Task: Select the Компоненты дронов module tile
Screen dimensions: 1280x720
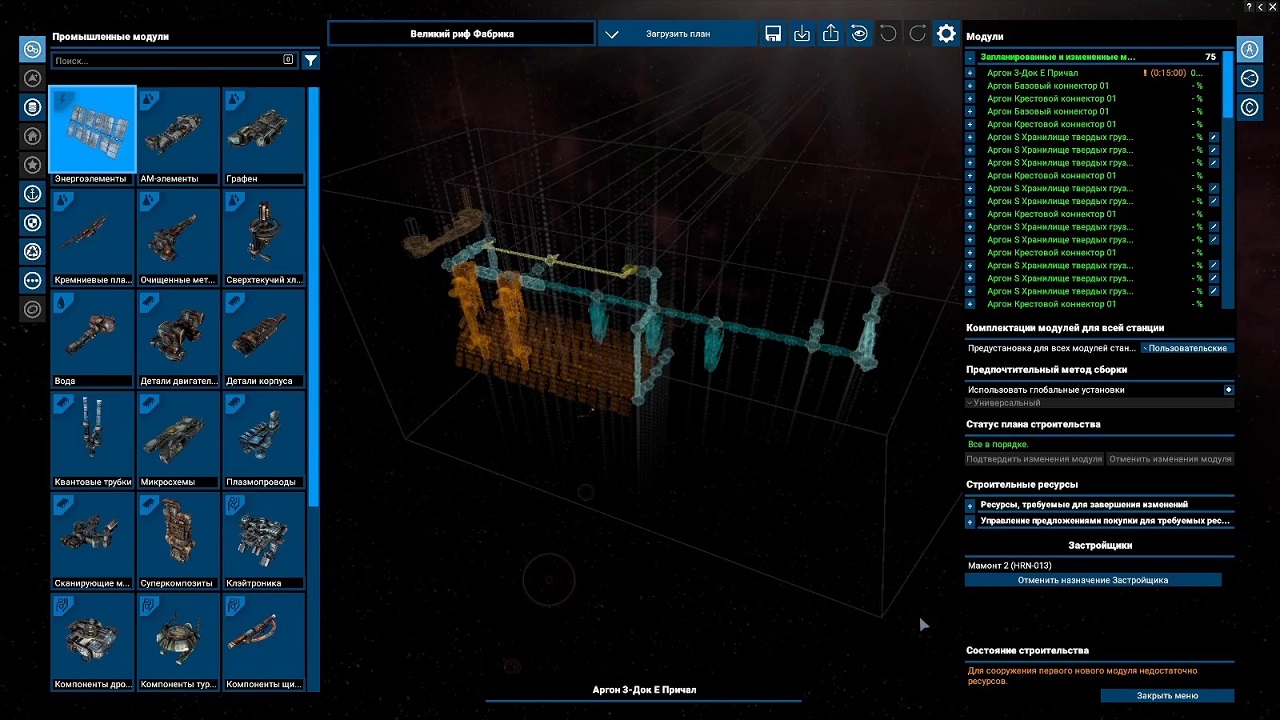Action: (x=93, y=642)
